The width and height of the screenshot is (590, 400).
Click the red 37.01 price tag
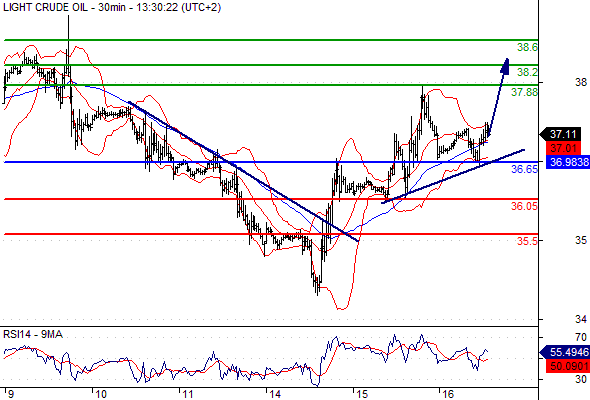pos(563,148)
